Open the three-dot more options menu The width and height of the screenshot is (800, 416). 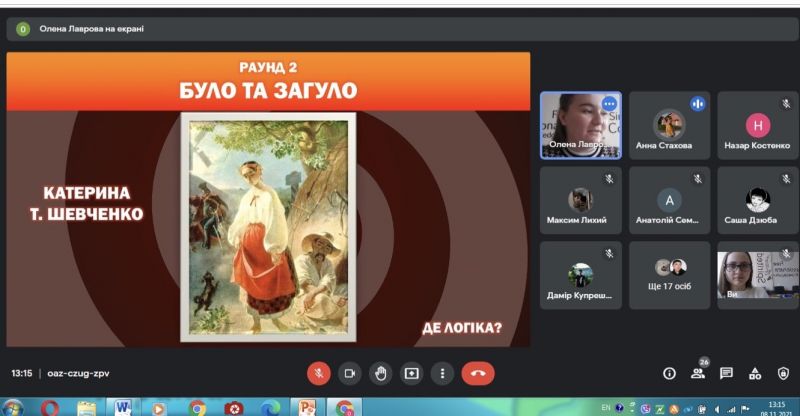[x=442, y=374]
